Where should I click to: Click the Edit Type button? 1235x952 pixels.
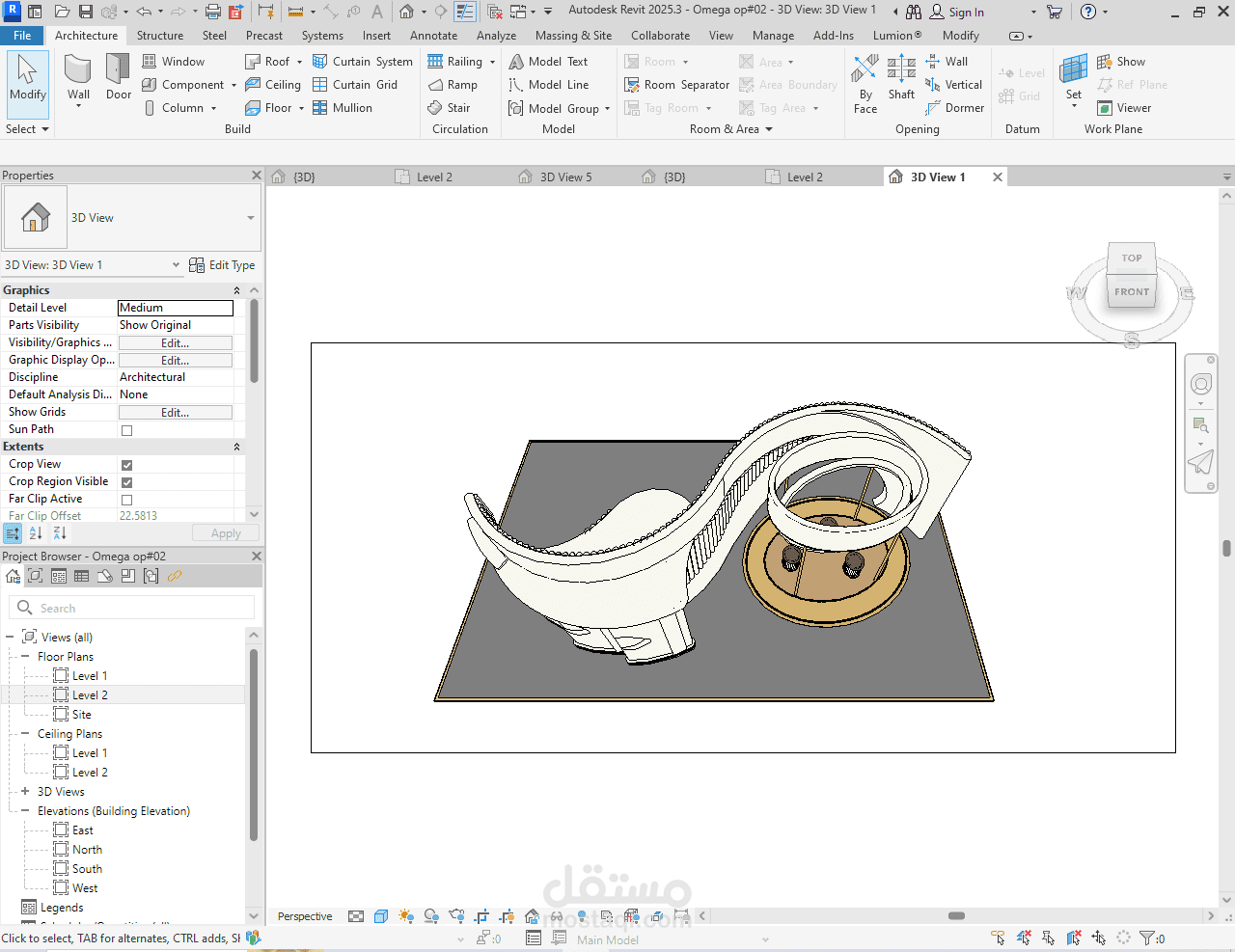[222, 265]
